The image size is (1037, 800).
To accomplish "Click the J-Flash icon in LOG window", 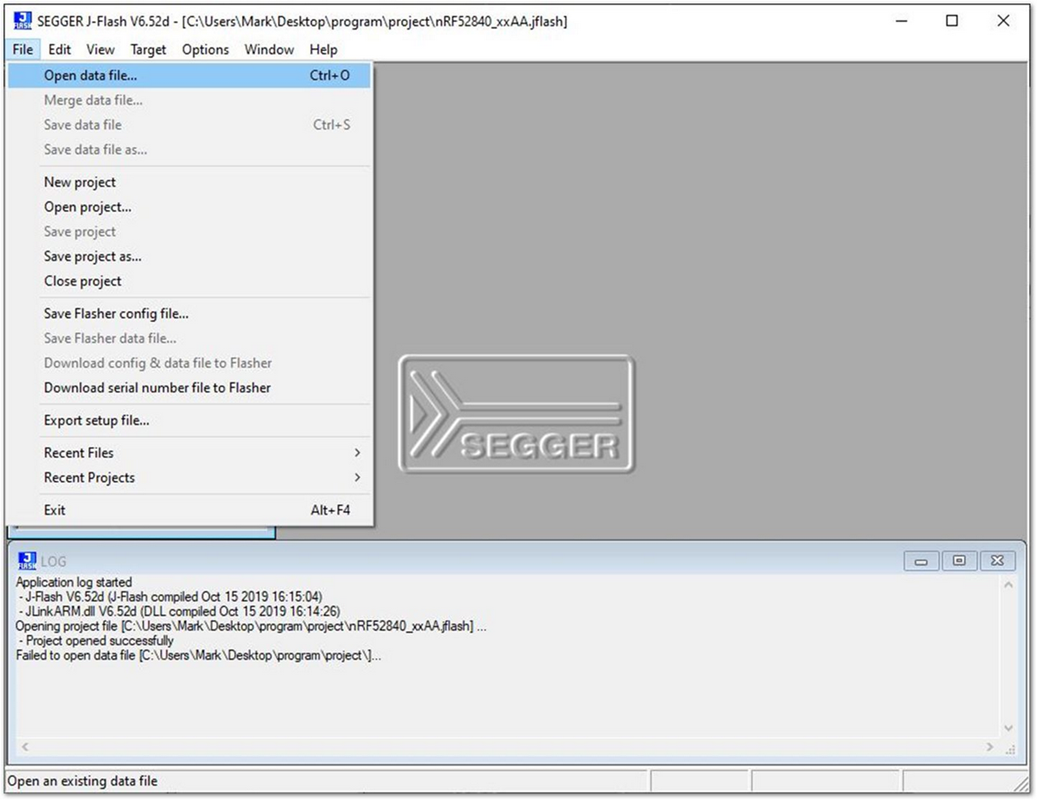I will (27, 561).
